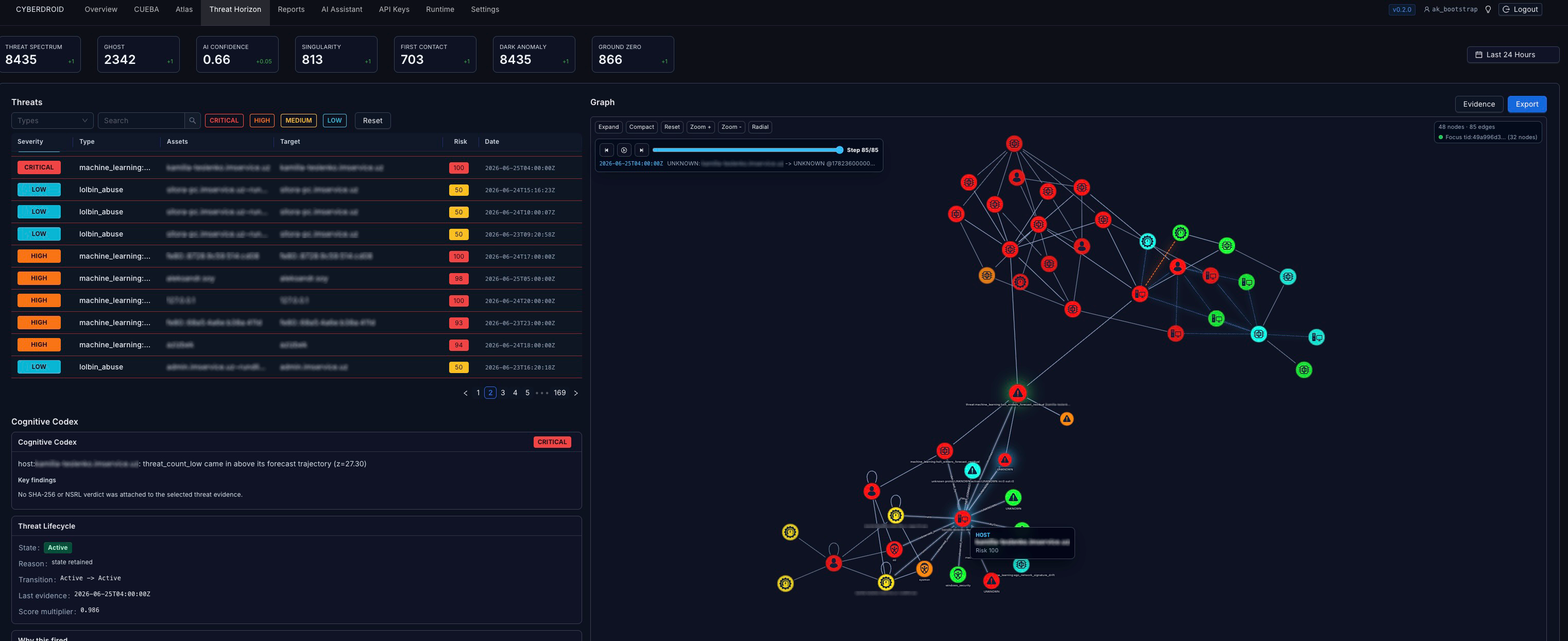Select the red host hub node above HOST tooltip

click(962, 519)
